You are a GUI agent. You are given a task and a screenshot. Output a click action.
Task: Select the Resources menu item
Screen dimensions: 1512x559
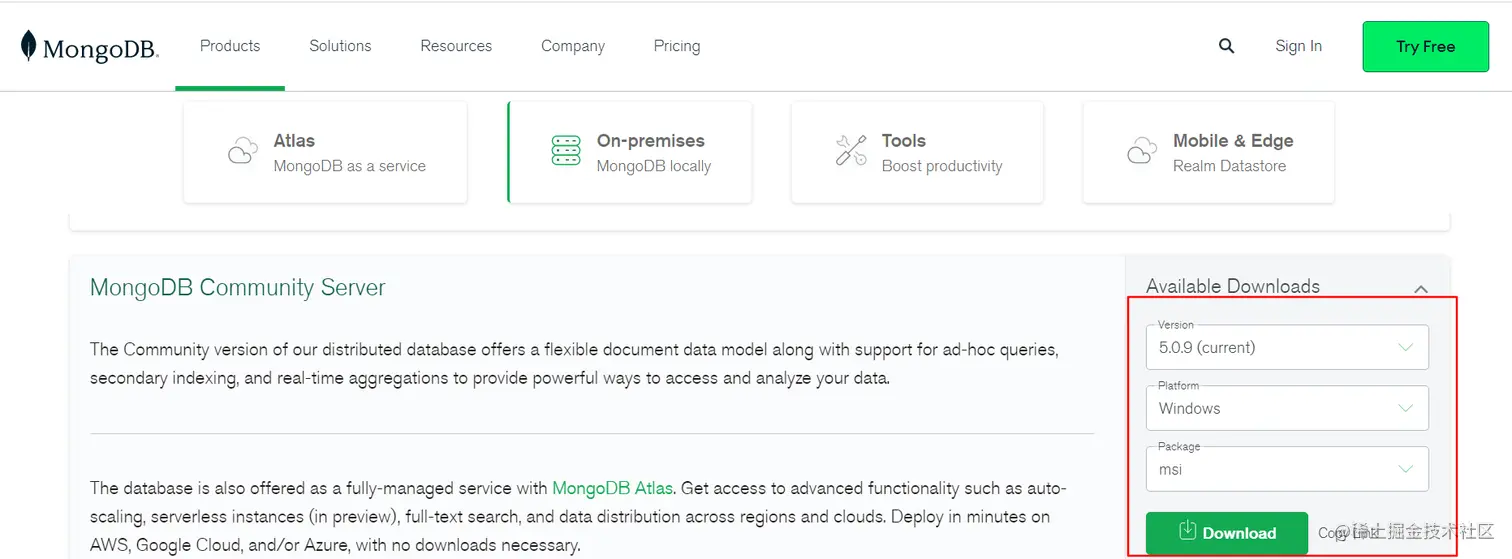(456, 46)
